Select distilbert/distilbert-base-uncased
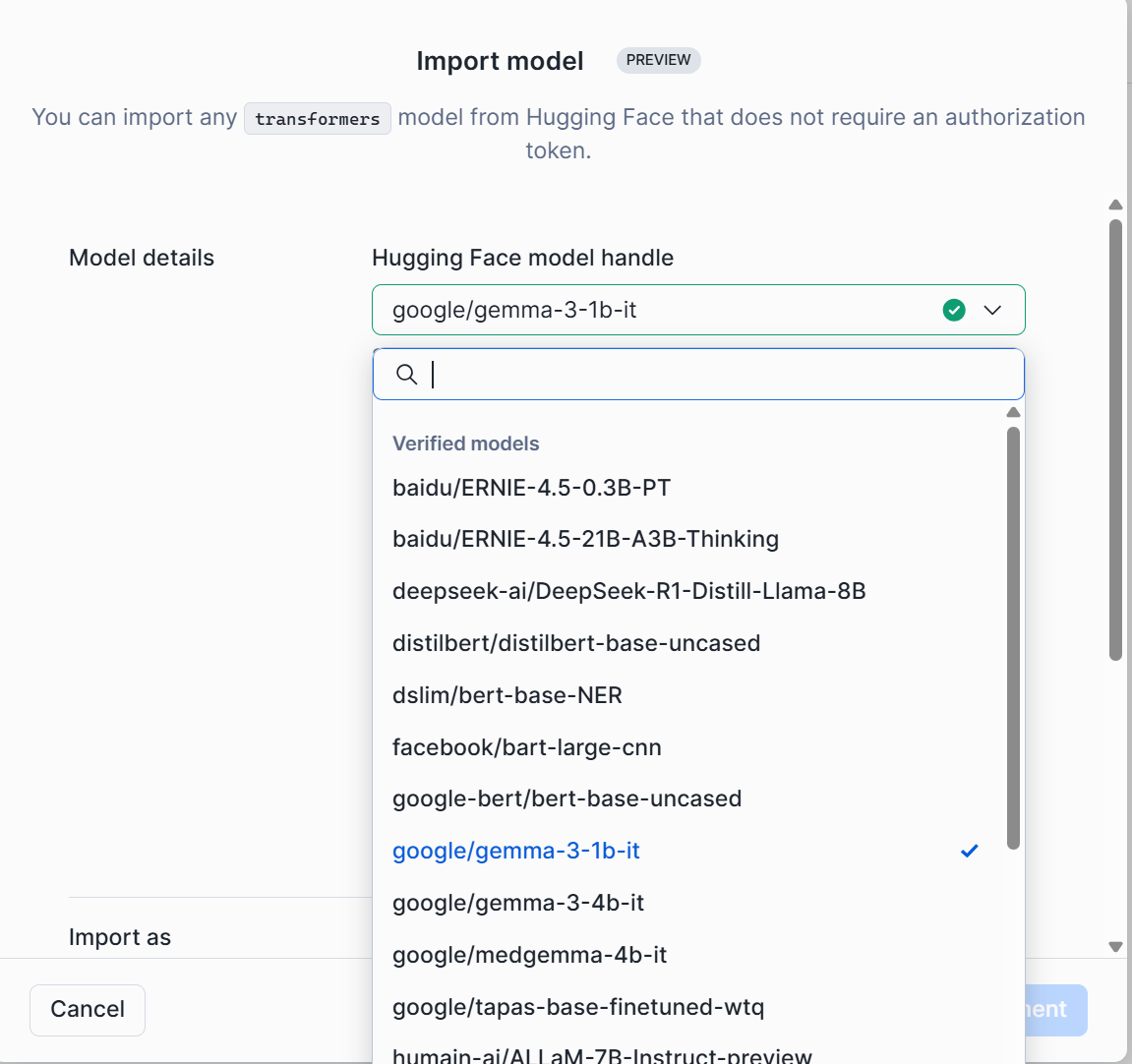The width and height of the screenshot is (1132, 1064). 576,643
